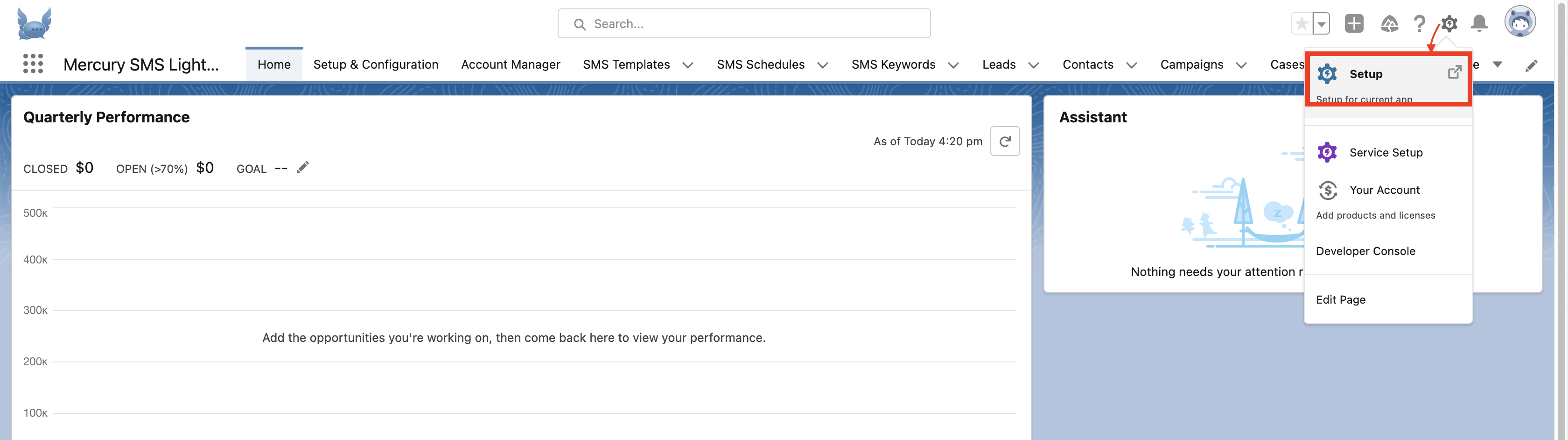Expand the Leads chevron menu
Screen dimensions: 1568x440
(x=1034, y=65)
